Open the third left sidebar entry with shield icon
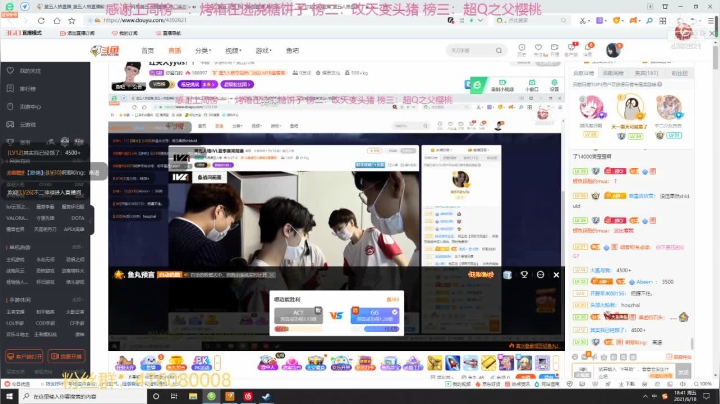The image size is (720, 404). [30, 107]
